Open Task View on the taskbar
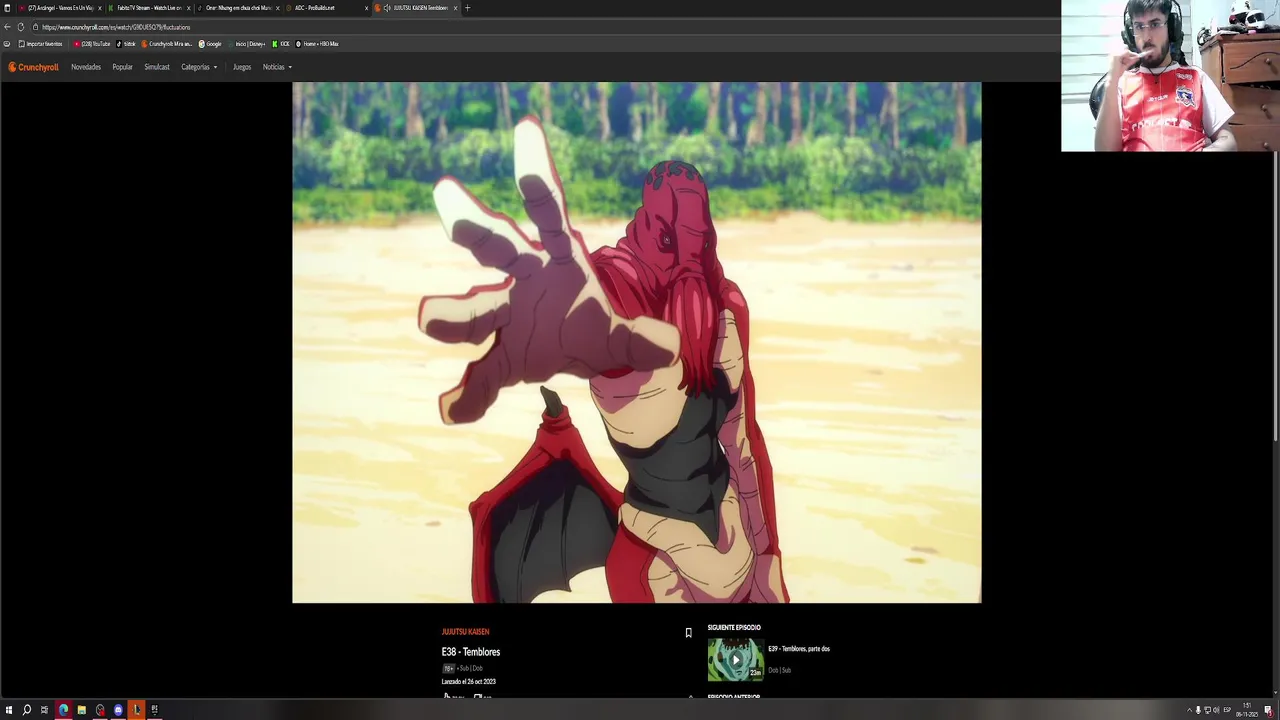 click(44, 710)
